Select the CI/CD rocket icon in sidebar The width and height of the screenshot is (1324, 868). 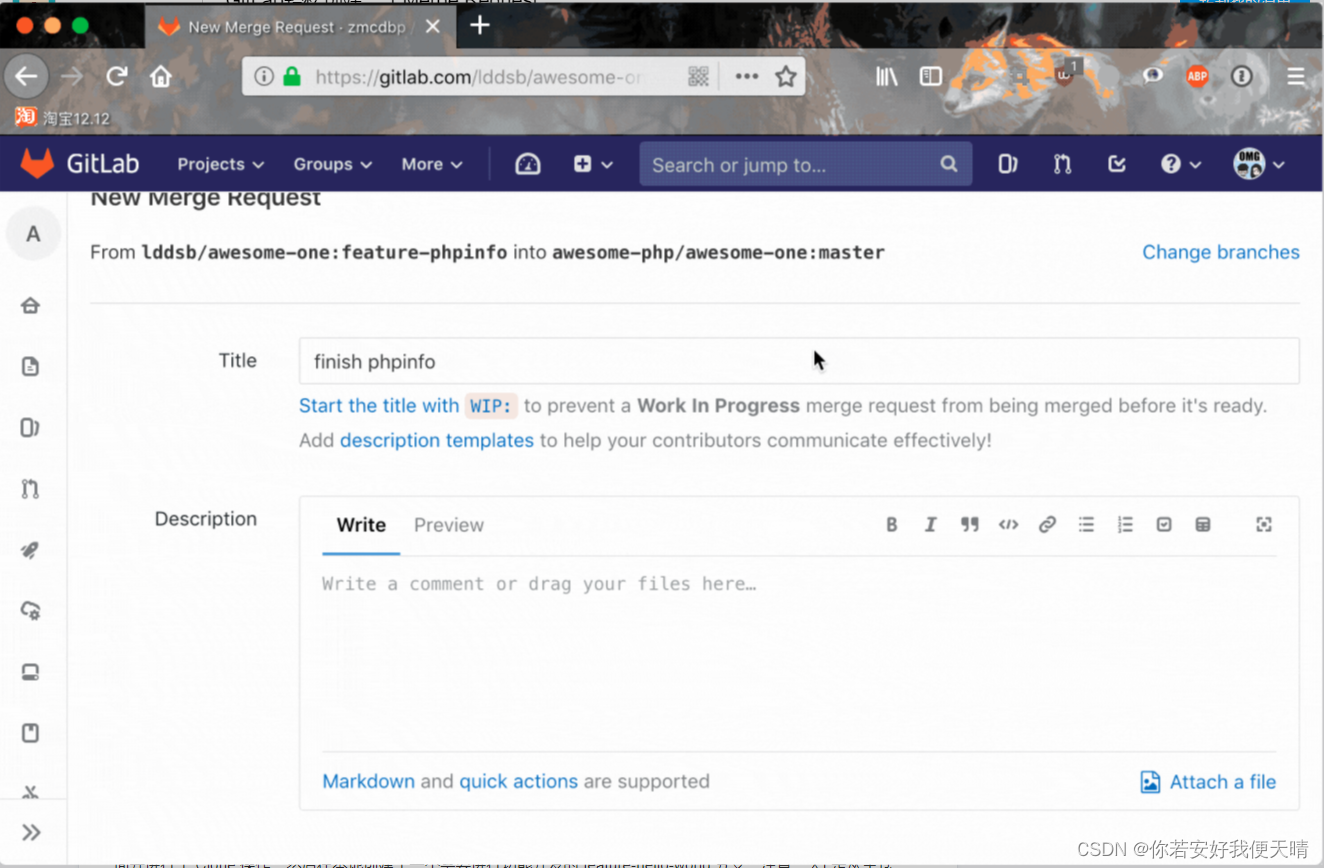(30, 550)
